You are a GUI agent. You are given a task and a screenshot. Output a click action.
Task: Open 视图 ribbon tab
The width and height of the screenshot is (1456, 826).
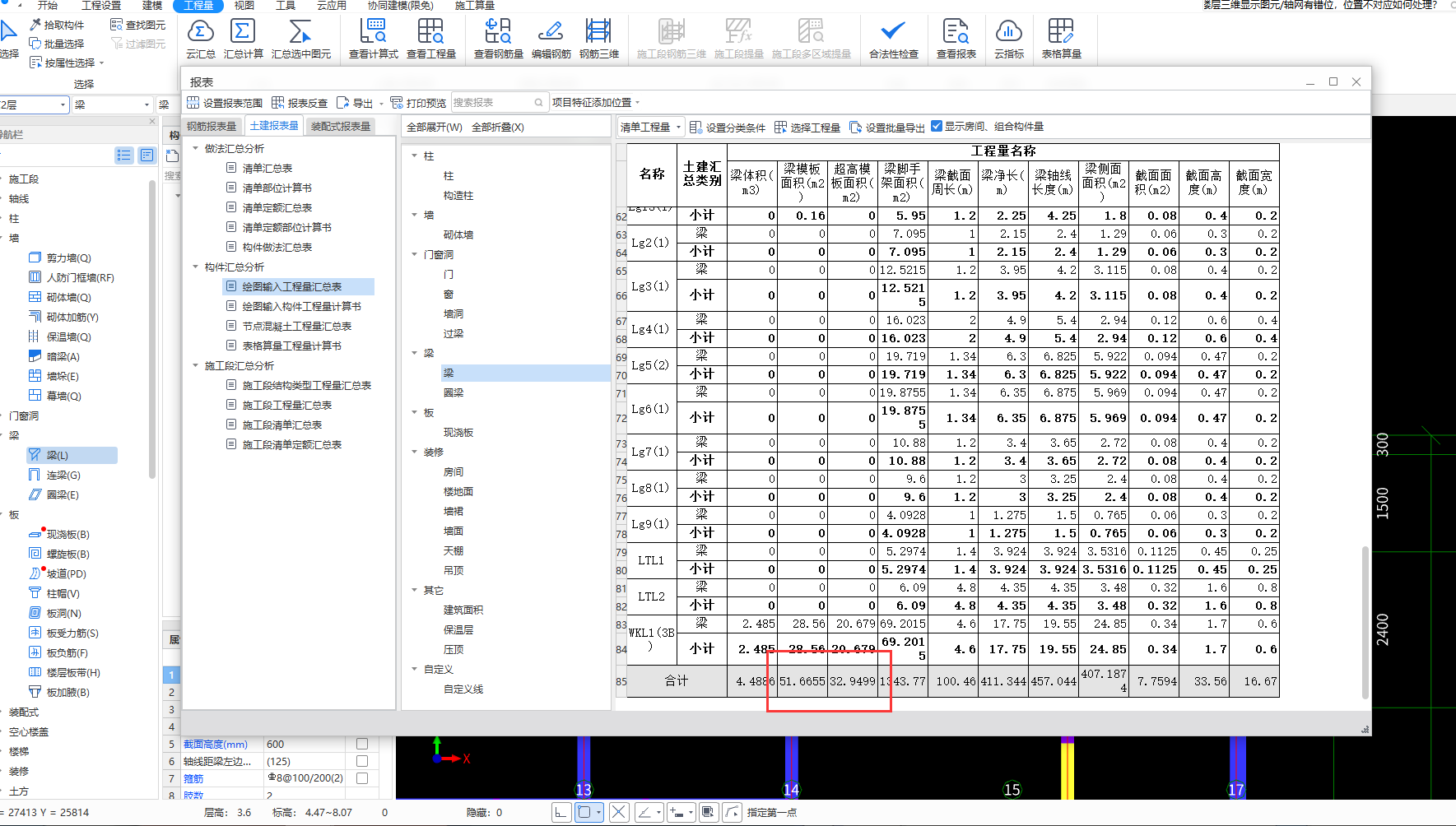pos(244,5)
